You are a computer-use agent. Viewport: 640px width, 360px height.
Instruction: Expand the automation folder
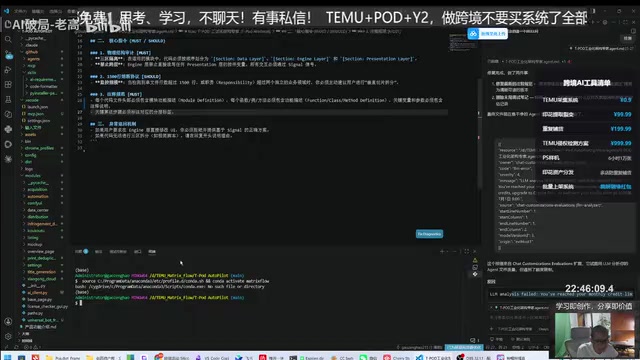(x=38, y=196)
